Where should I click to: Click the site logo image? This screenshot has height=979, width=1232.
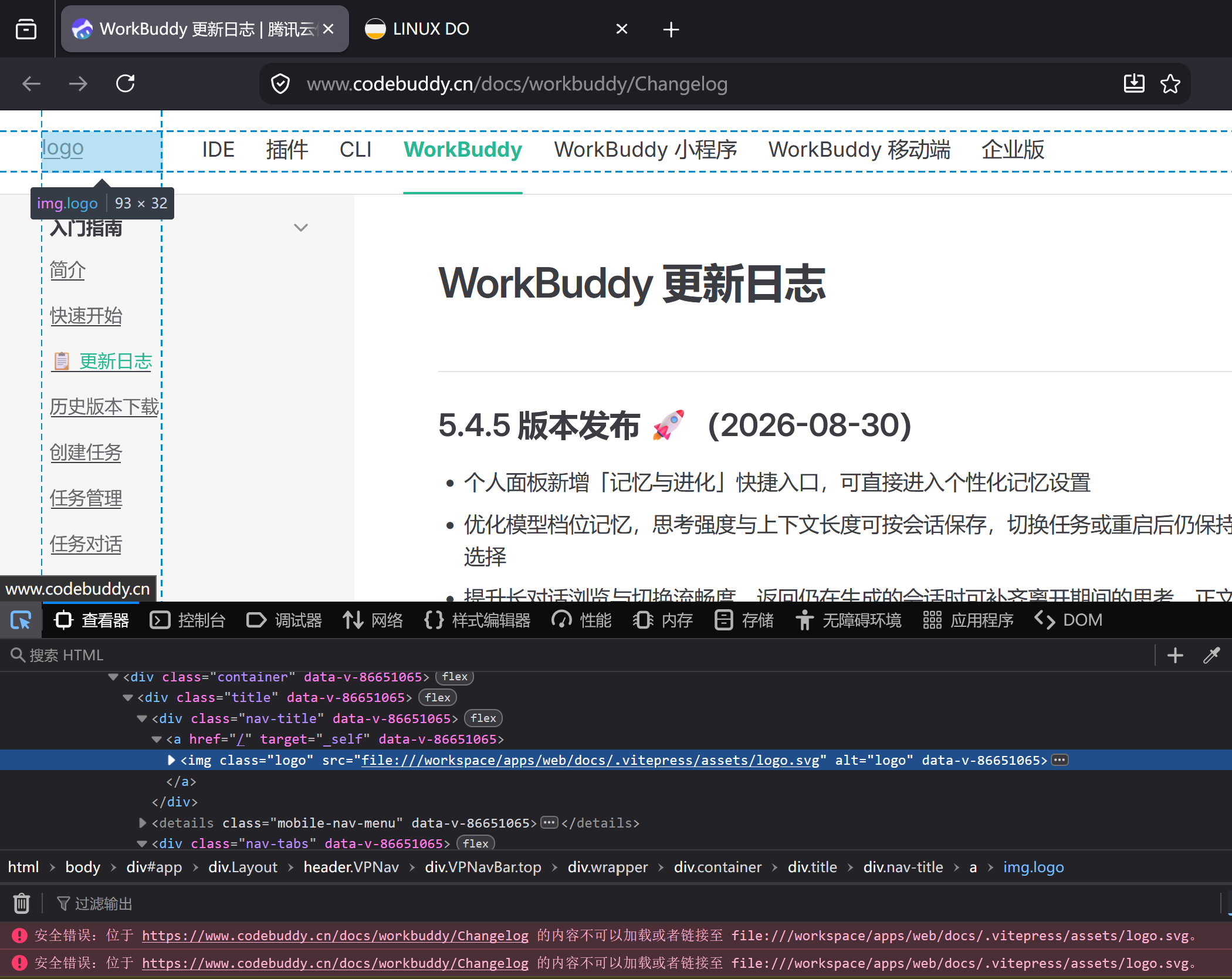pos(101,151)
